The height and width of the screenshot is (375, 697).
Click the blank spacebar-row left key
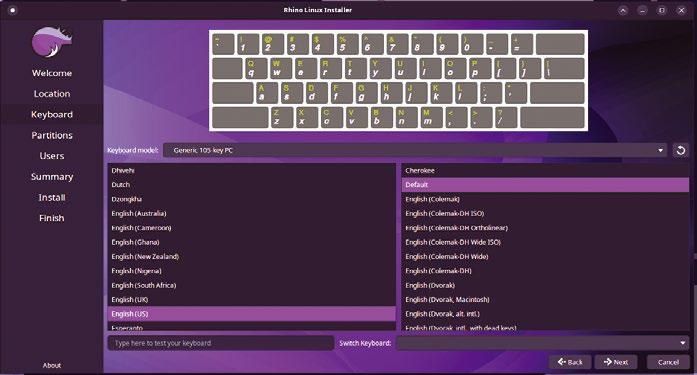[240, 118]
